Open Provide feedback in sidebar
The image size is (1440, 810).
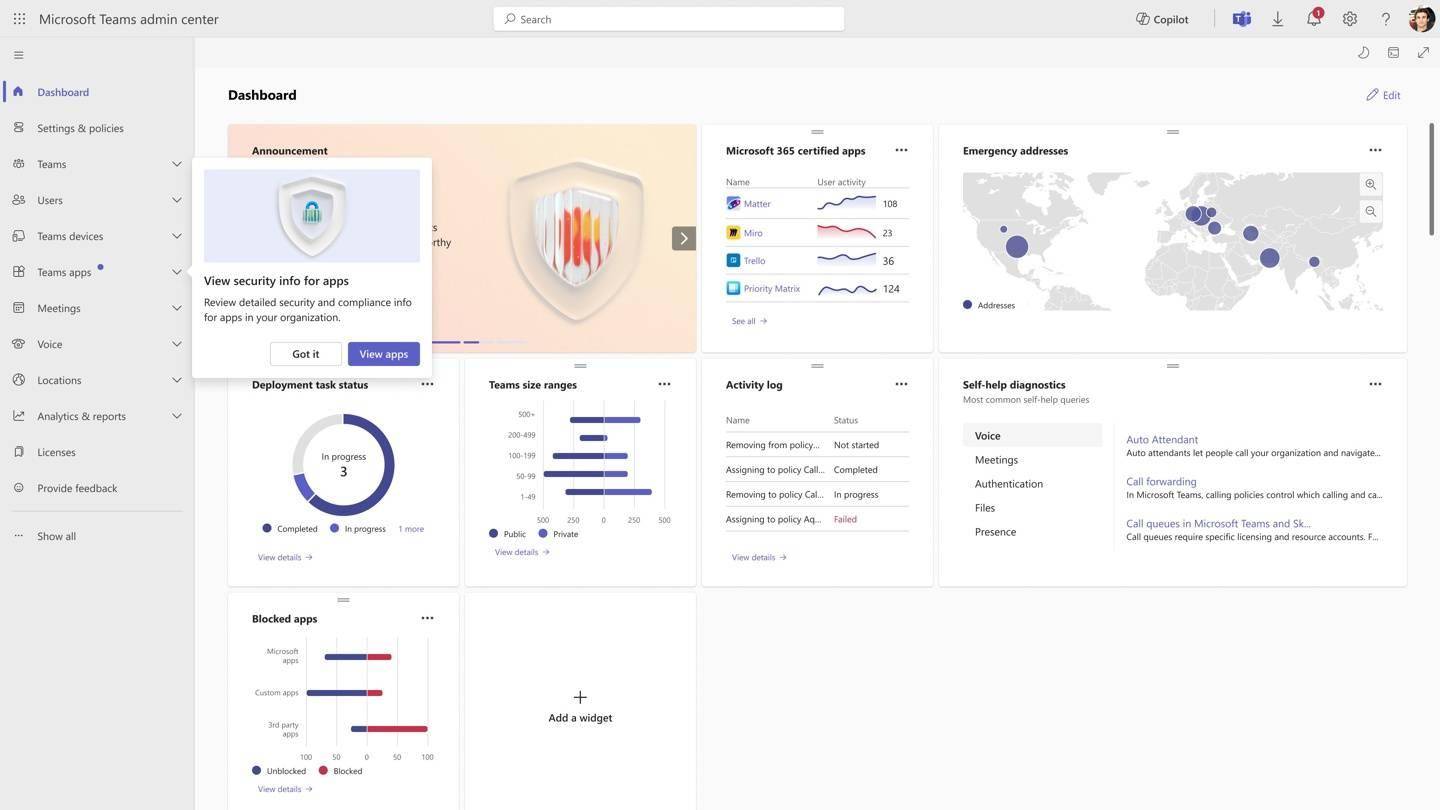click(x=97, y=488)
